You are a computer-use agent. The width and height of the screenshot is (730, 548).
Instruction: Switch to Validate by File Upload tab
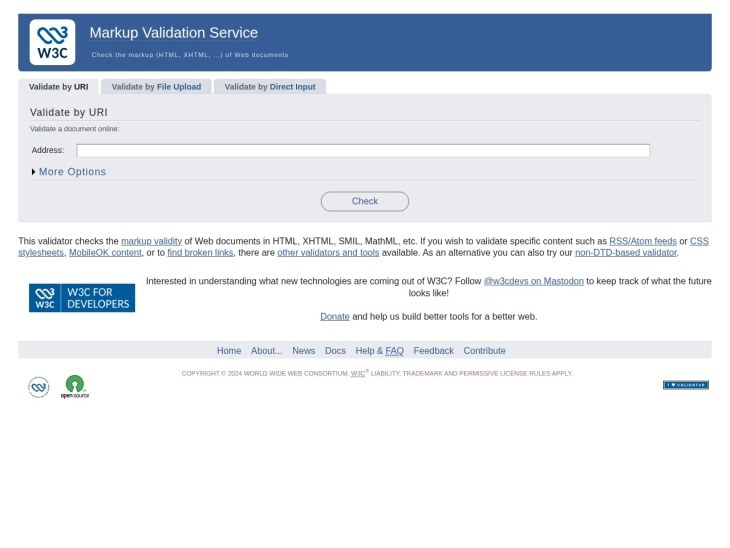pyautogui.click(x=156, y=87)
